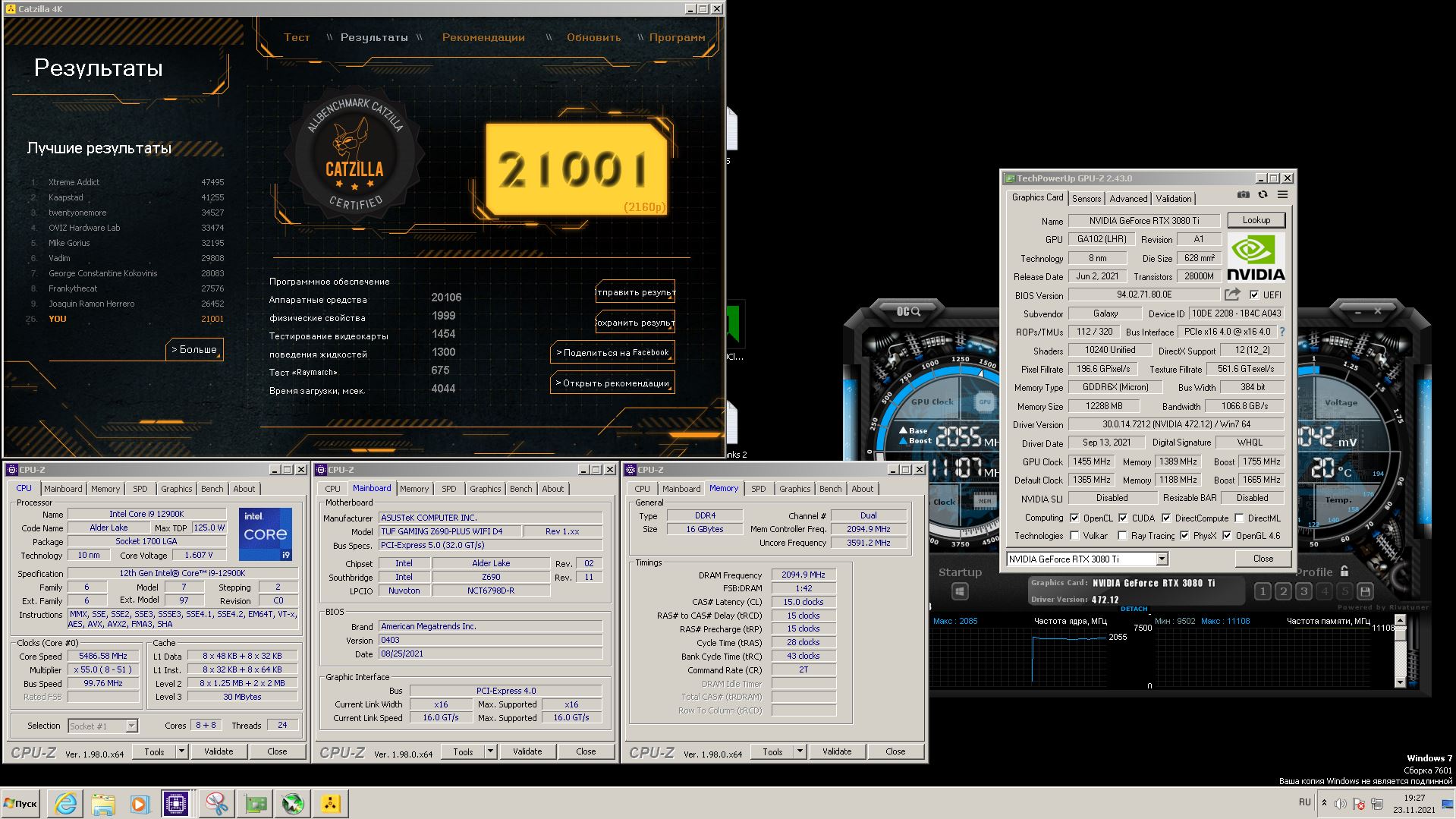The image size is (1456, 819).
Task: Click the Close button in GPU-Z
Action: click(x=1263, y=558)
